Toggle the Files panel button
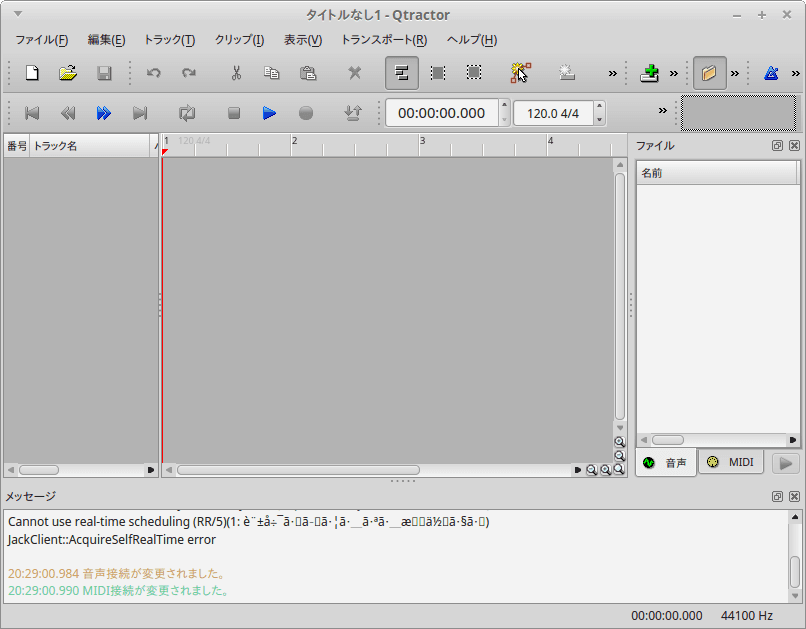 (x=709, y=73)
